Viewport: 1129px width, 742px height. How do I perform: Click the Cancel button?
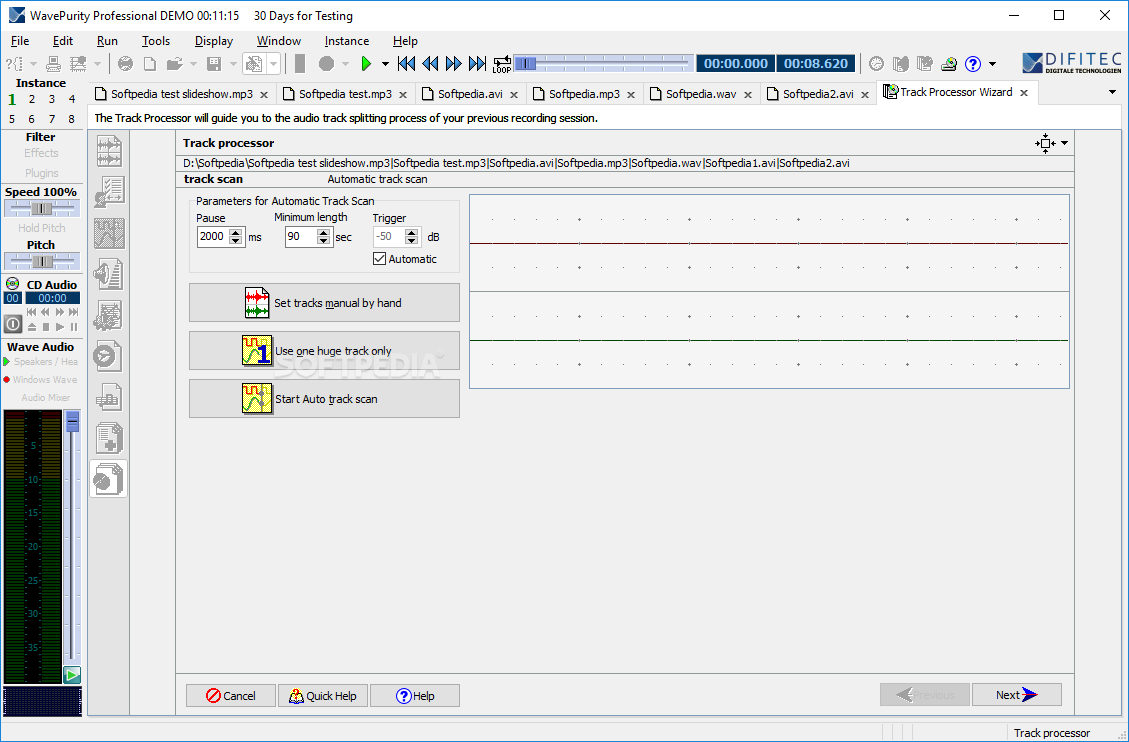[x=230, y=695]
